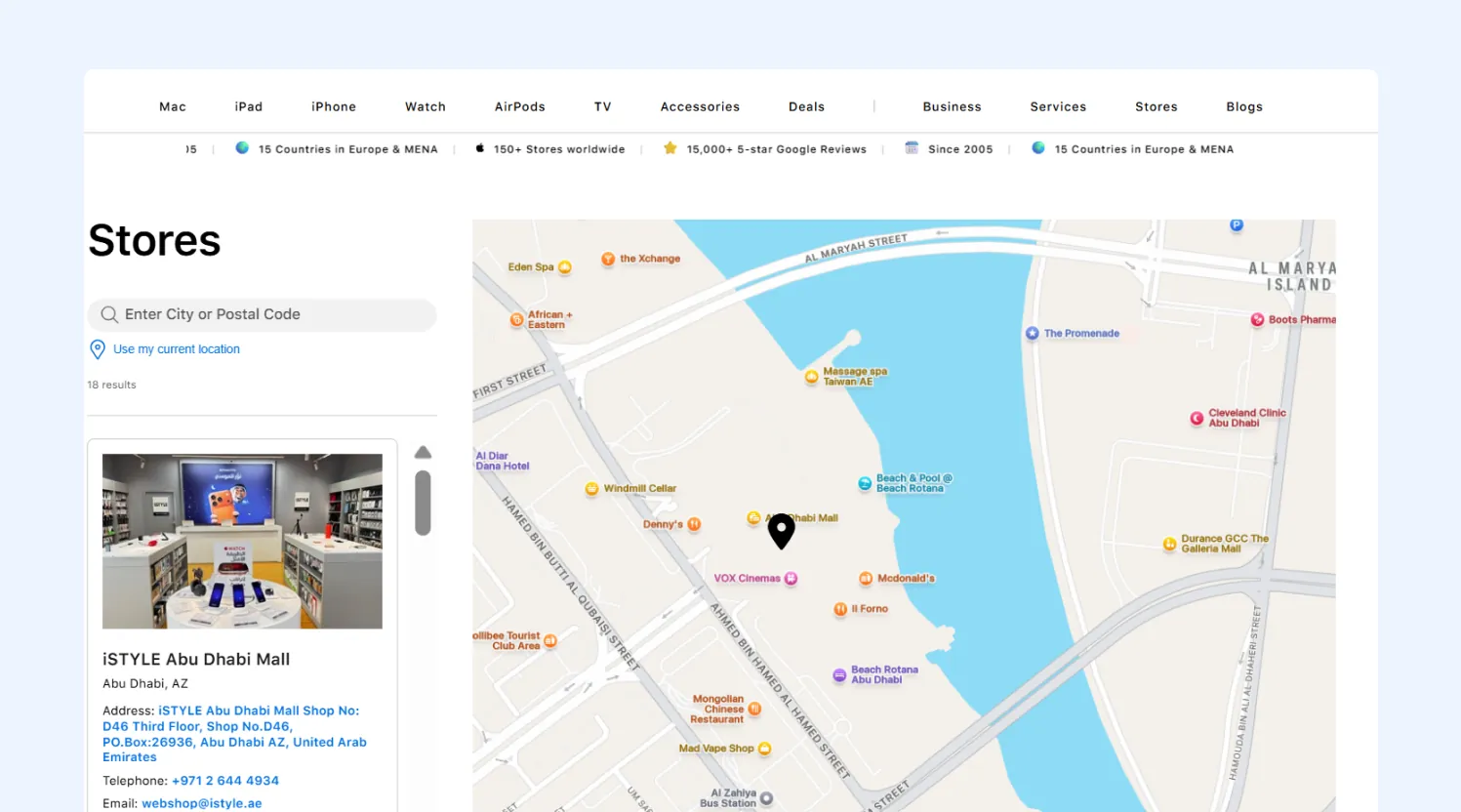Click the Beach & Pool Beach Rotana marker
1461x812 pixels.
tap(864, 484)
